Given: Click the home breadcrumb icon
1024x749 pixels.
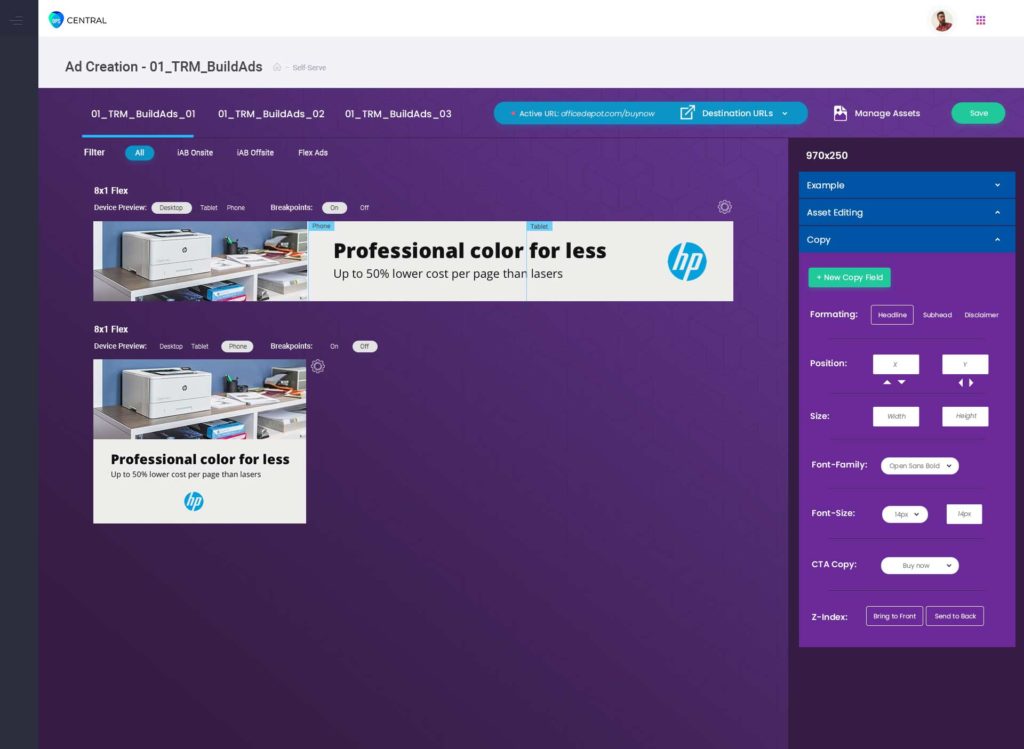Looking at the screenshot, I should (x=277, y=67).
